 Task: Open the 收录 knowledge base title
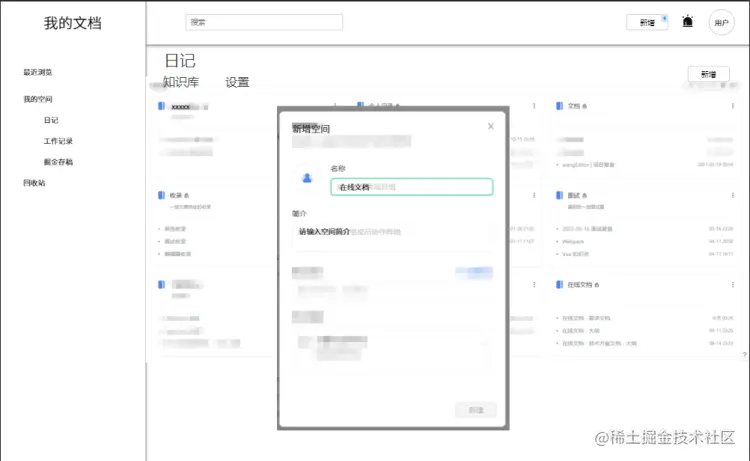176,195
